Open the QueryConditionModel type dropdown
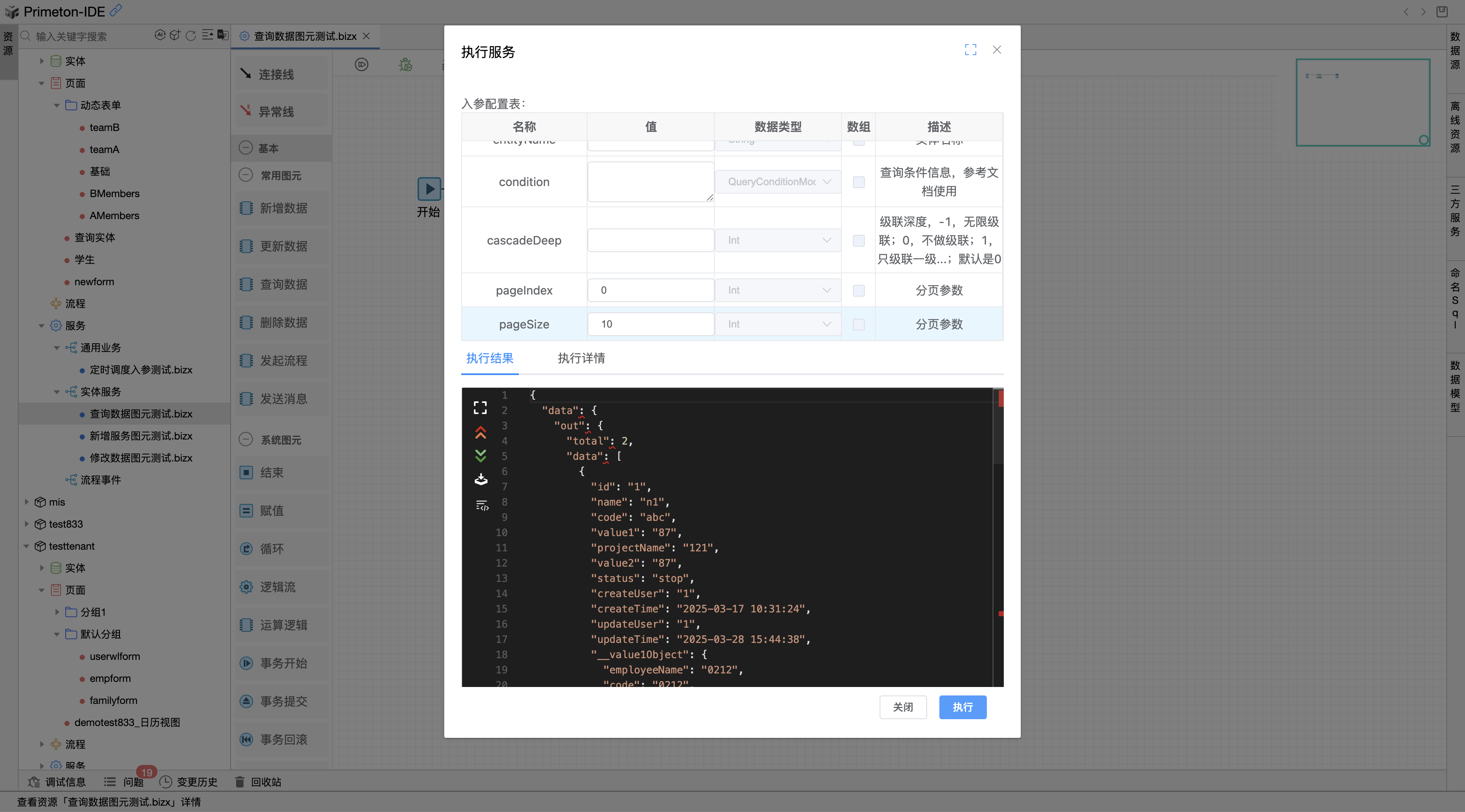 coord(778,182)
